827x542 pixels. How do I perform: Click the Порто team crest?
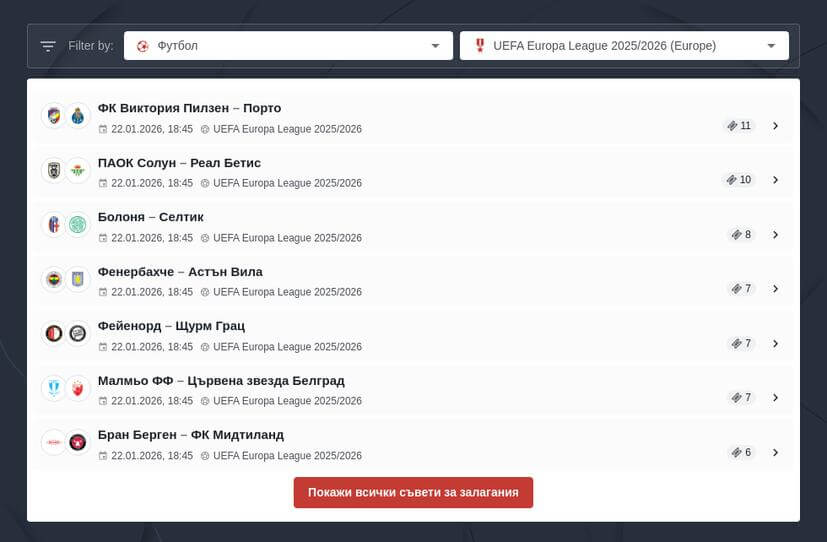coord(78,116)
